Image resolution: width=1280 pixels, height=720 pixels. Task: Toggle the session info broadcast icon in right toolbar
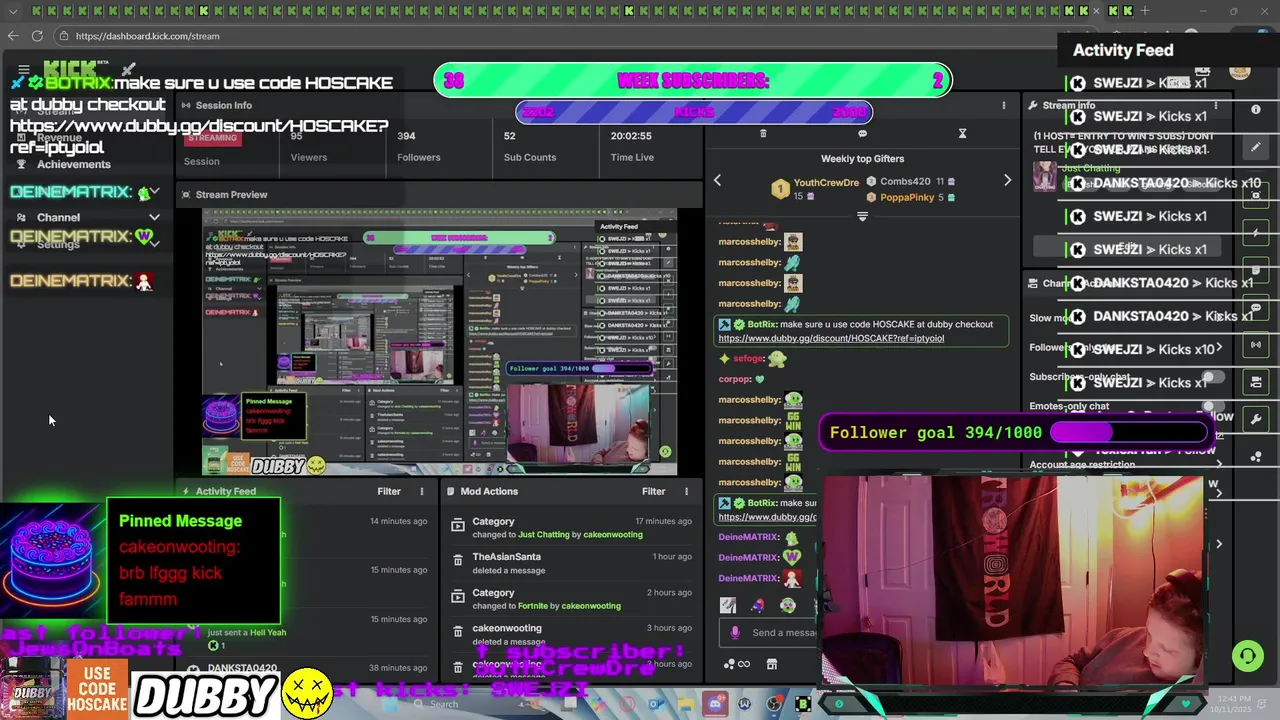1256,345
